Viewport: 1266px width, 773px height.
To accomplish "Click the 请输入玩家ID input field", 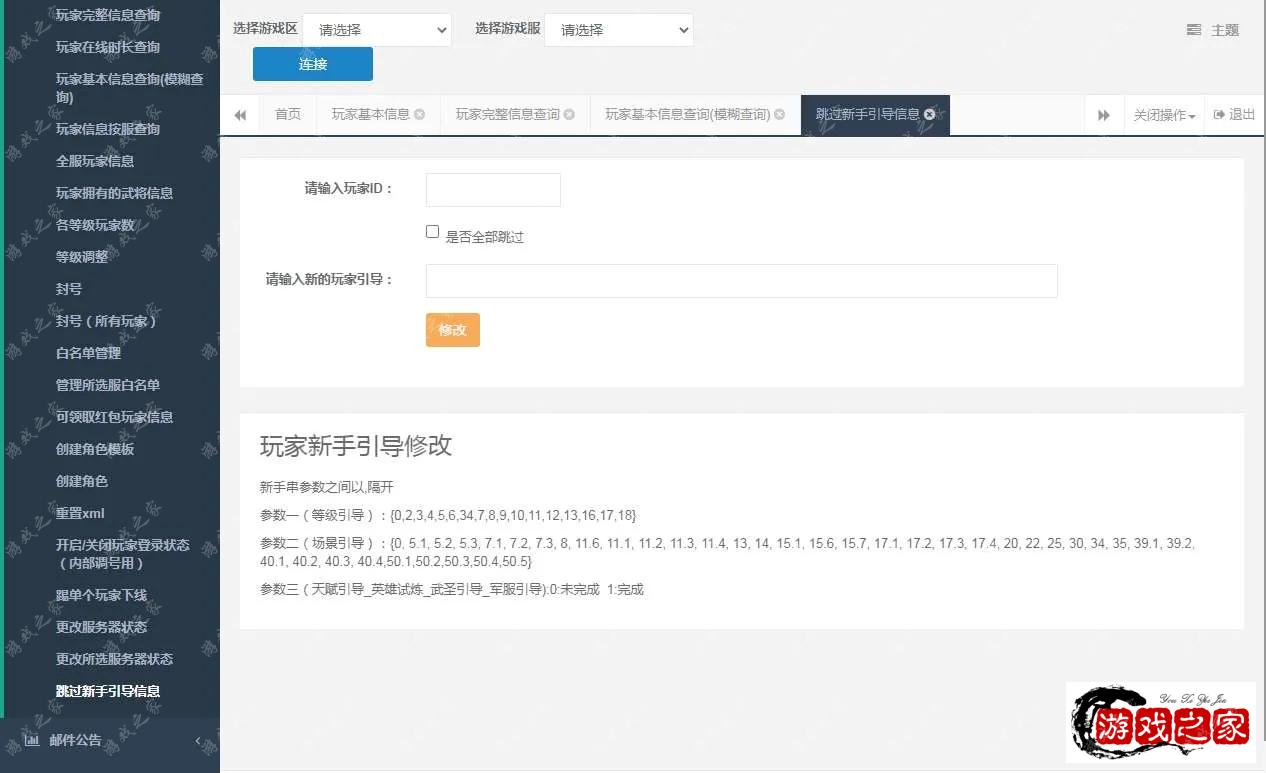I will (x=492, y=189).
